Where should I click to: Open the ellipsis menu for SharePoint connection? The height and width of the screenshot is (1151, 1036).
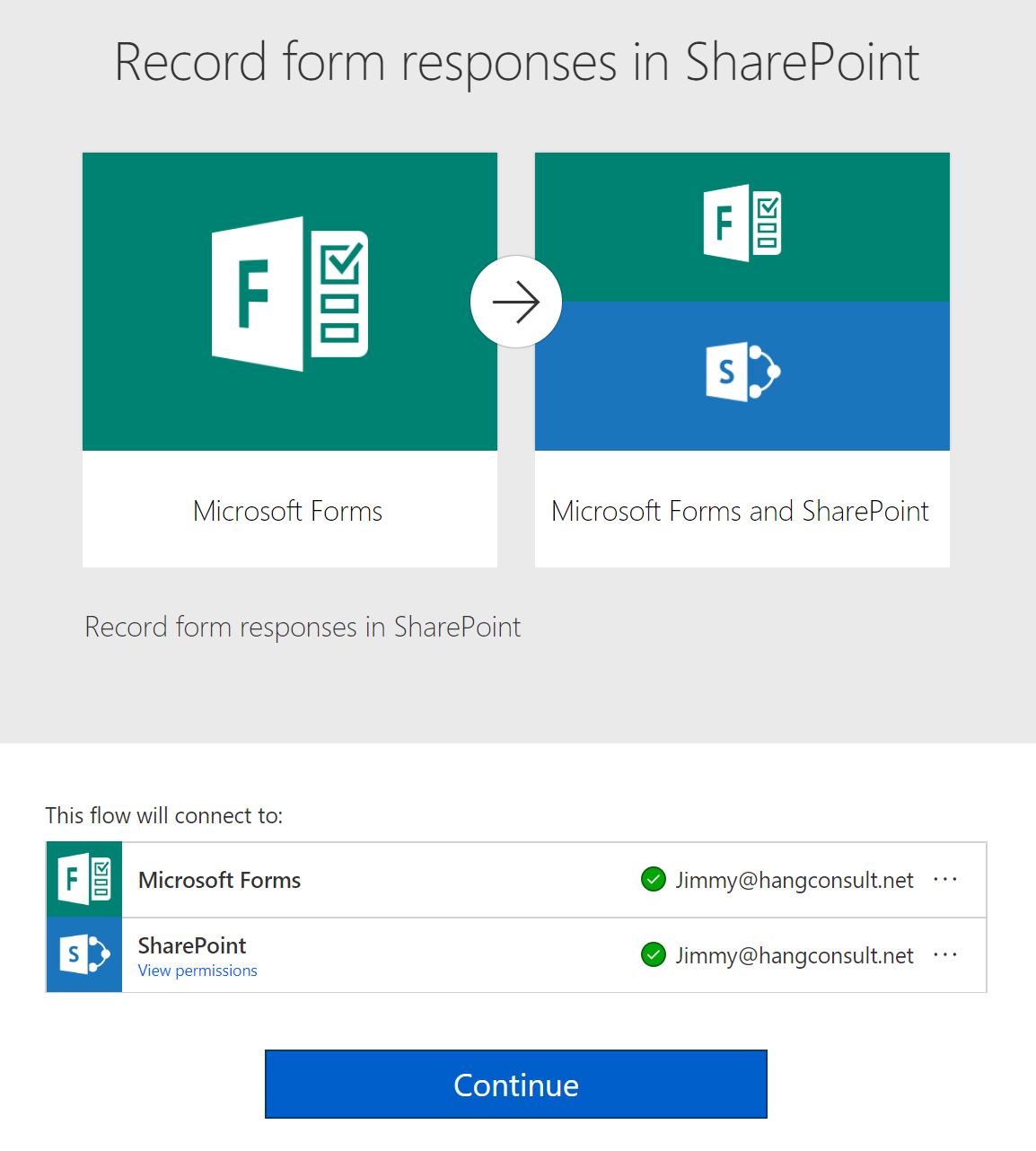point(945,955)
